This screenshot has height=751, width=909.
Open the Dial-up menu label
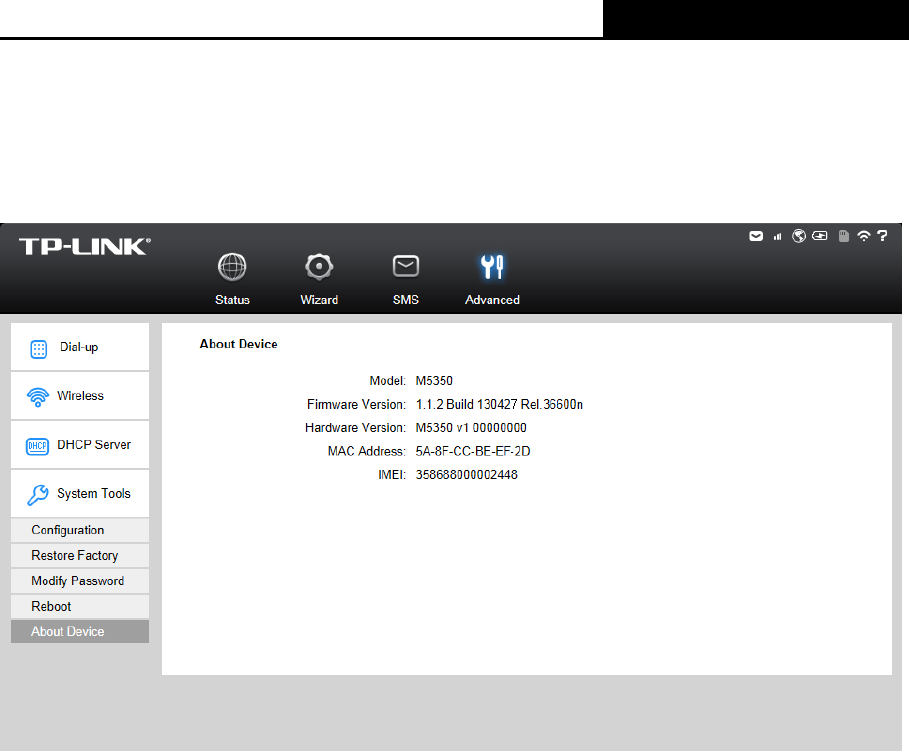click(x=79, y=347)
